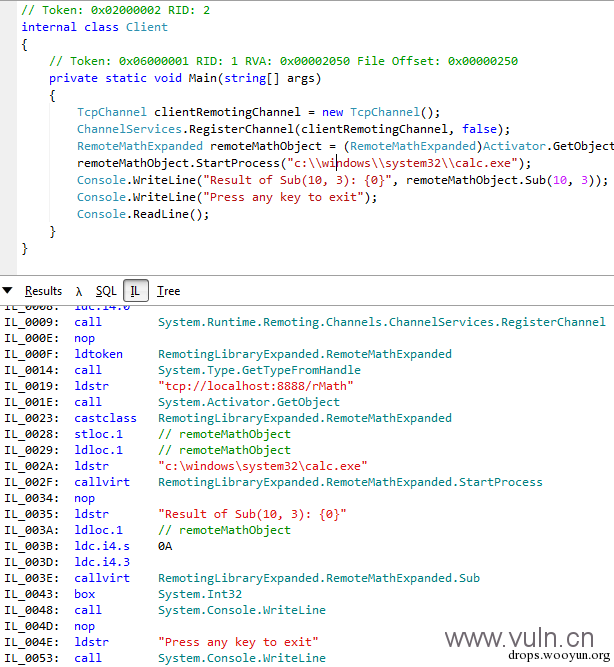Select IL_0053 call row
614x667 pixels.
click(x=165, y=658)
